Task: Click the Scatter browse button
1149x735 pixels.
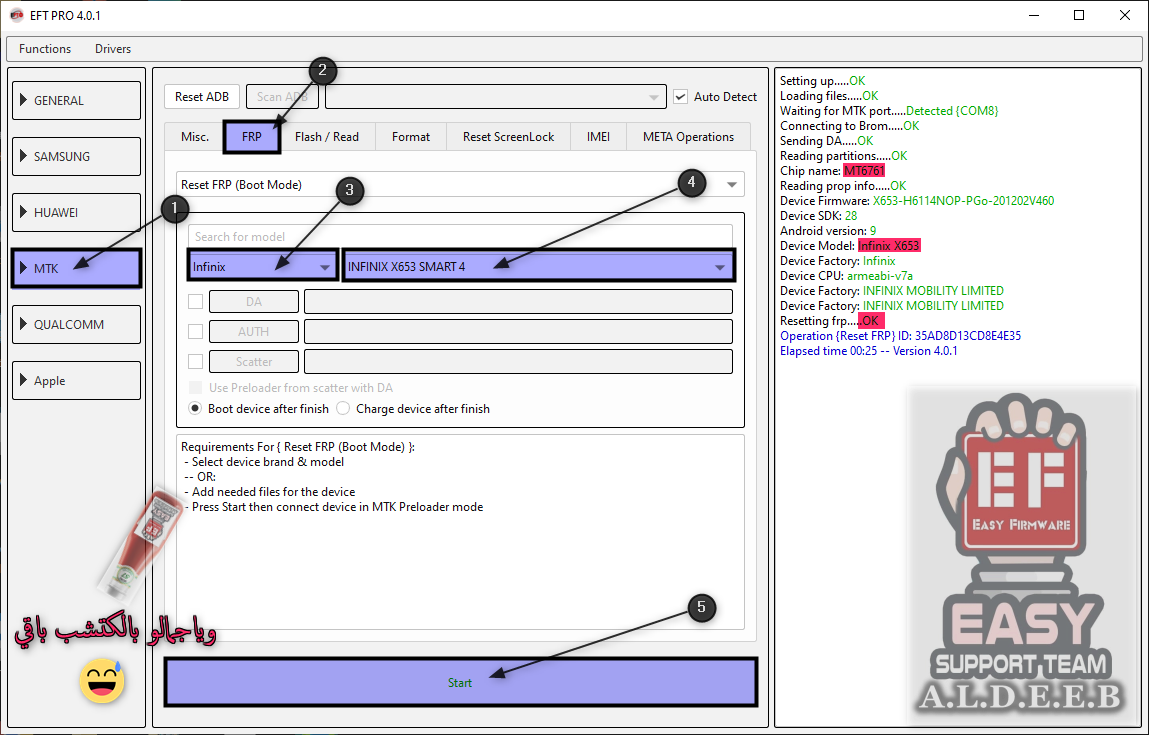Action: [254, 361]
